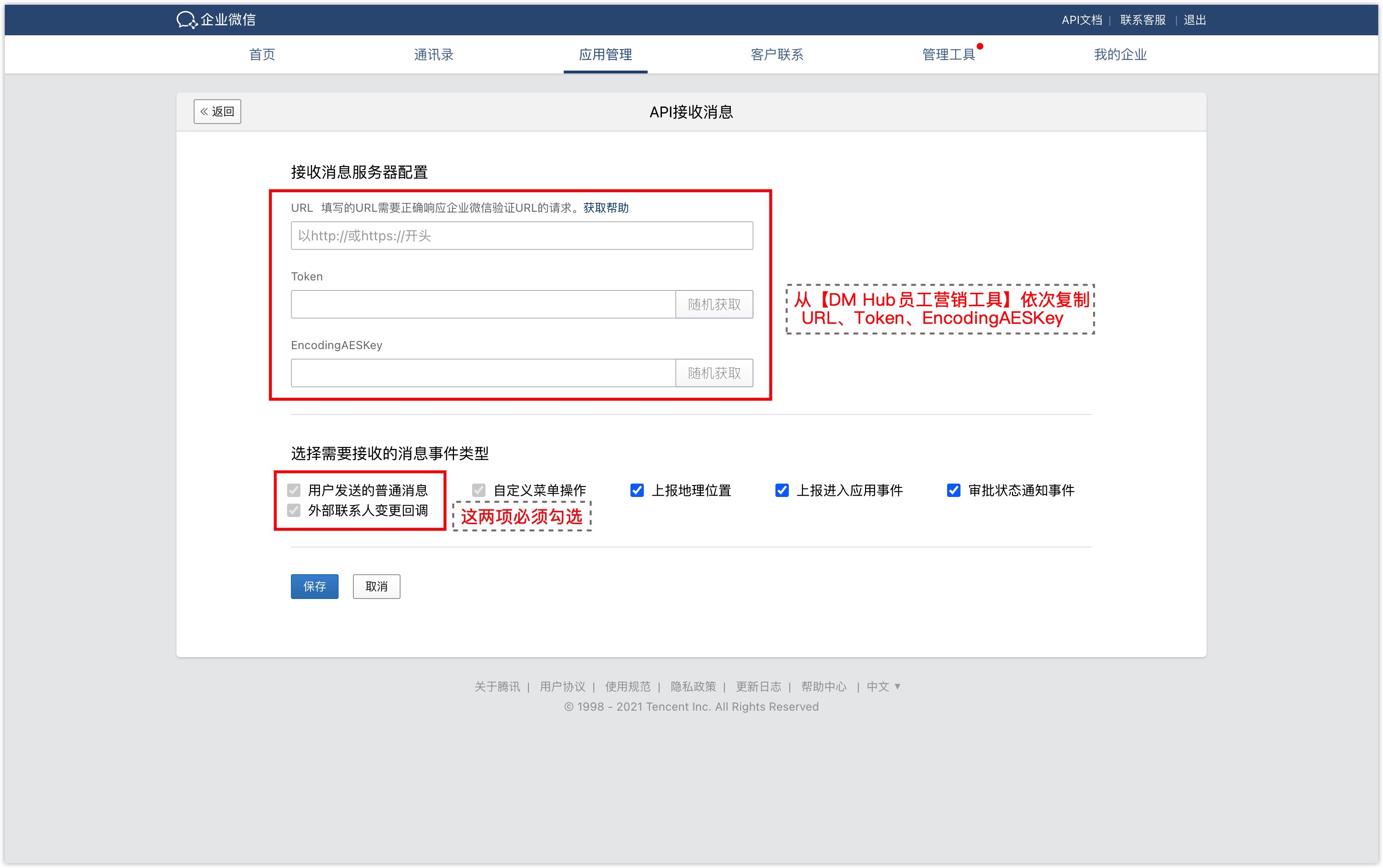Toggle 用户发送的普通消息 checkbox
Viewport: 1383px width, 868px height.
(294, 490)
